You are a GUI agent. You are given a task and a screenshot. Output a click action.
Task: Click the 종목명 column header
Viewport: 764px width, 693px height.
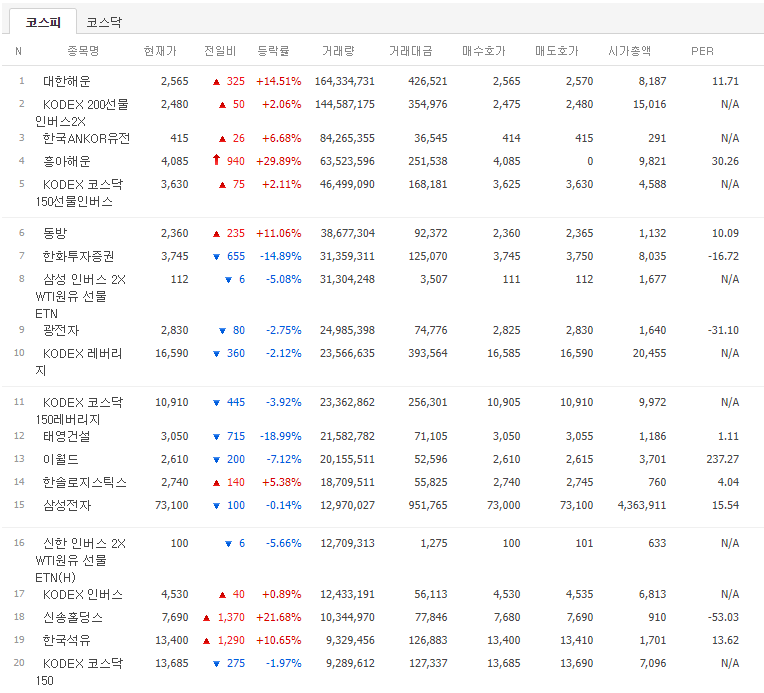[x=83, y=51]
